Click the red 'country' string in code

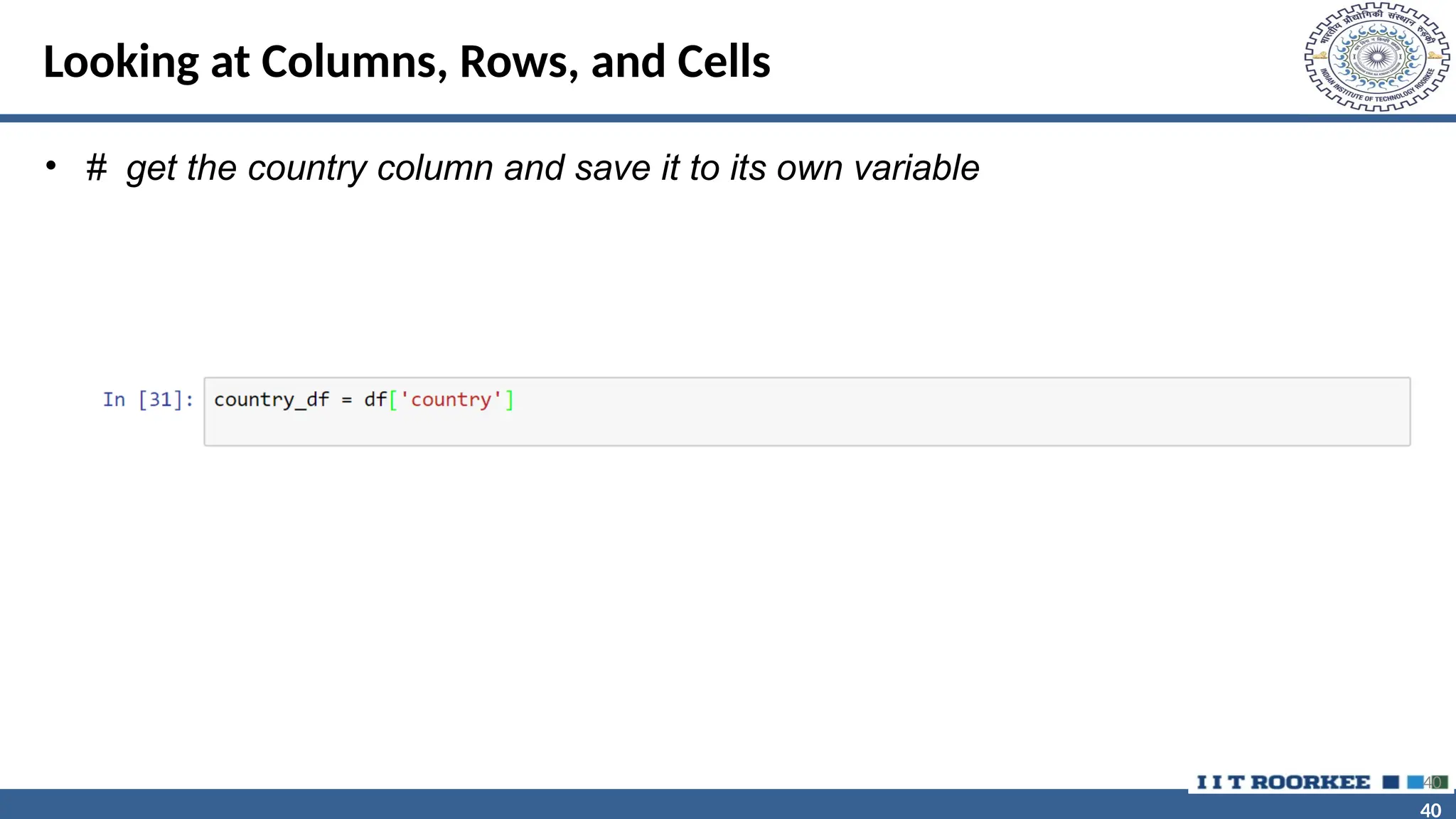click(451, 400)
